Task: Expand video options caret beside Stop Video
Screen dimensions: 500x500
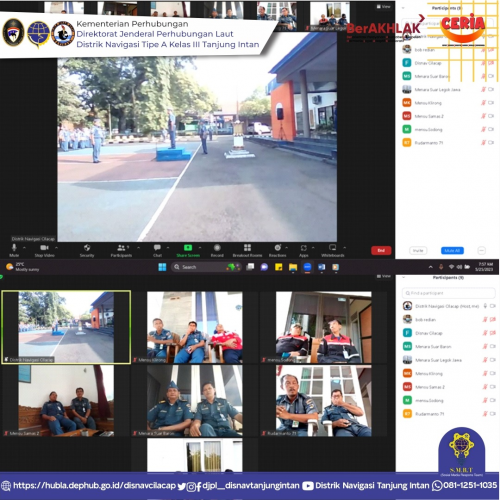Action: coord(56,248)
